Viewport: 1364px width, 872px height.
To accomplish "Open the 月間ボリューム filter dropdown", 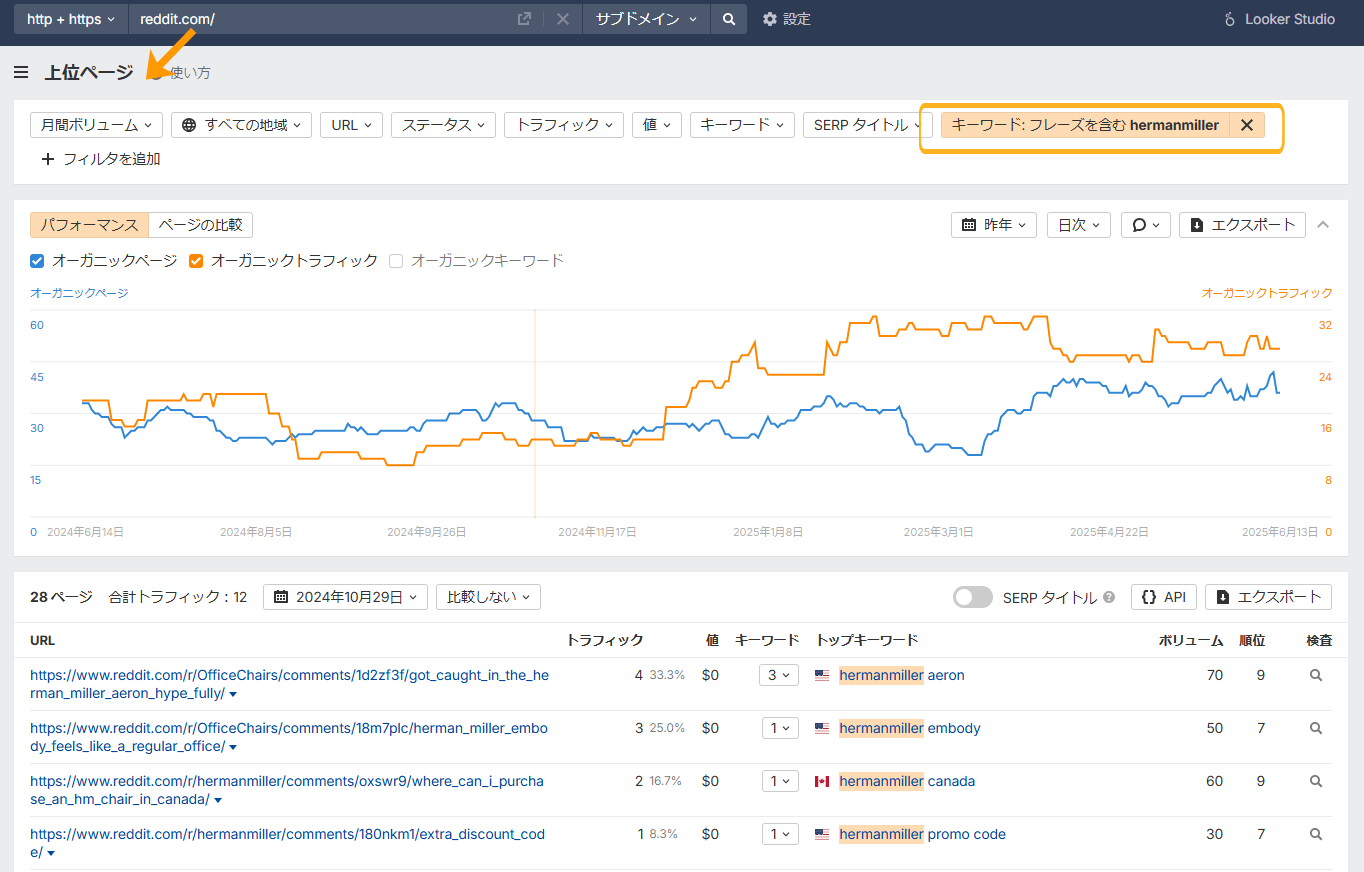I will pyautogui.click(x=95, y=124).
